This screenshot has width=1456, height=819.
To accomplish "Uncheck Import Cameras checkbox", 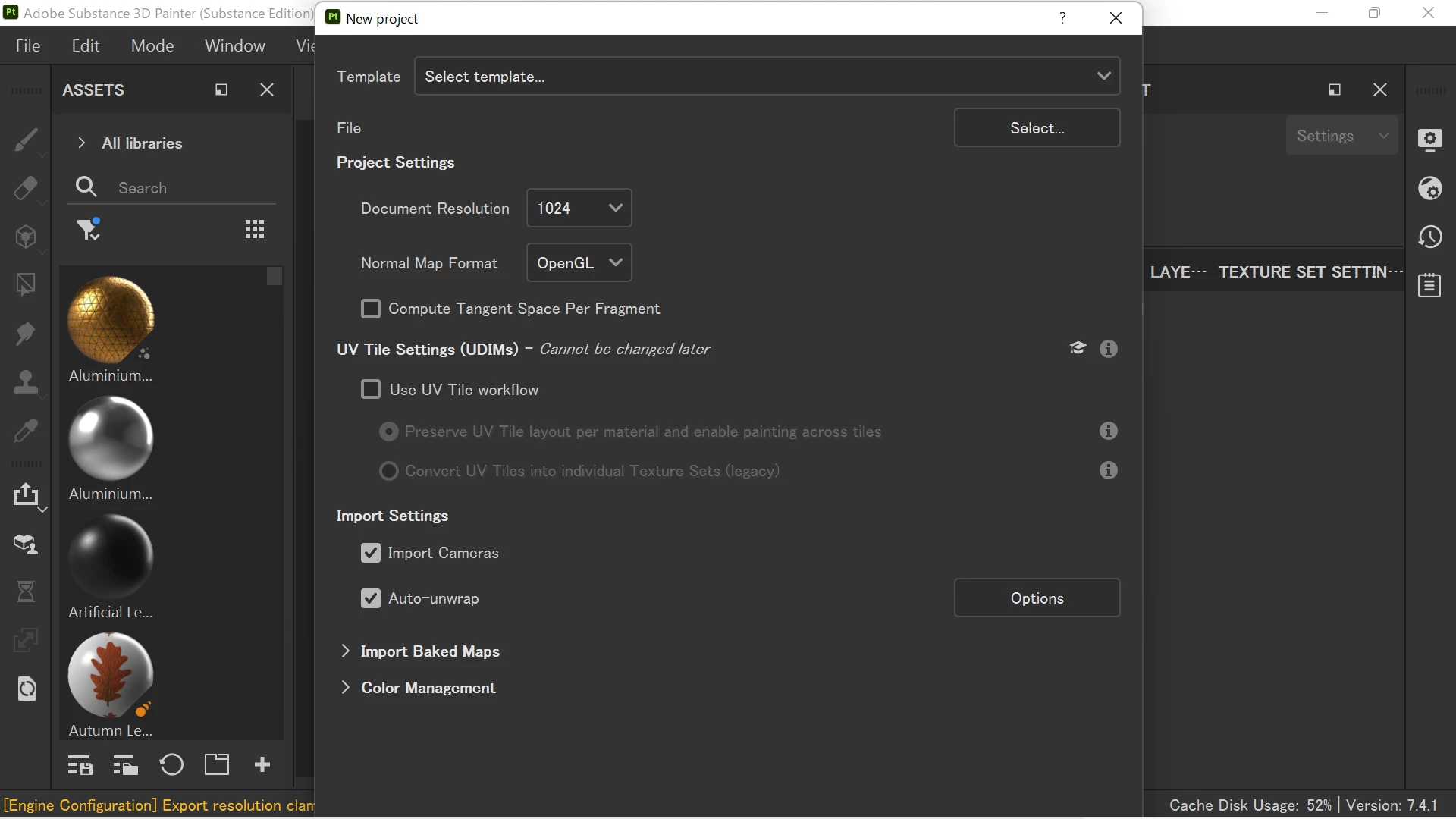I will click(371, 553).
